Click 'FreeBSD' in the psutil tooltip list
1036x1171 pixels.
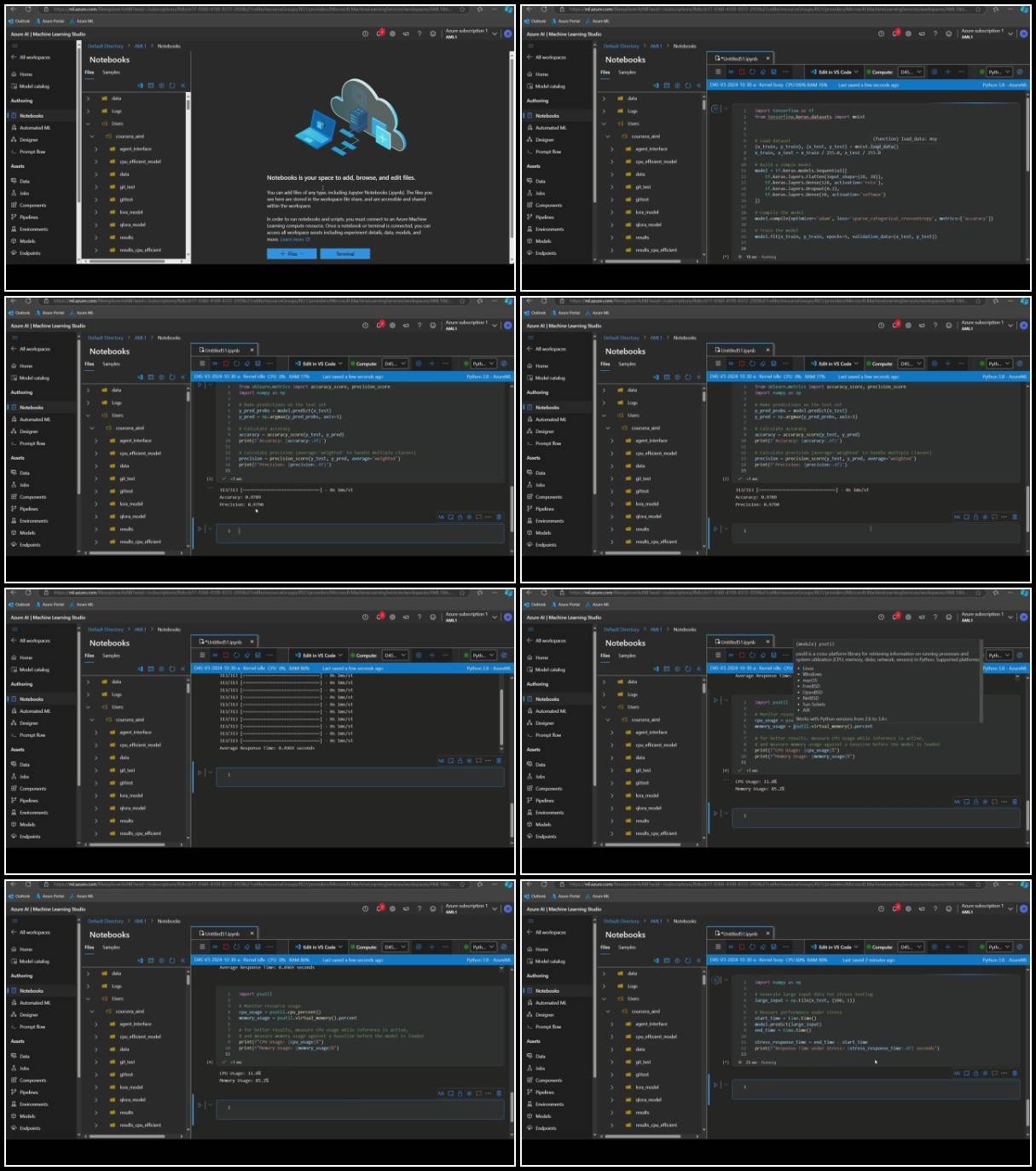811,687
